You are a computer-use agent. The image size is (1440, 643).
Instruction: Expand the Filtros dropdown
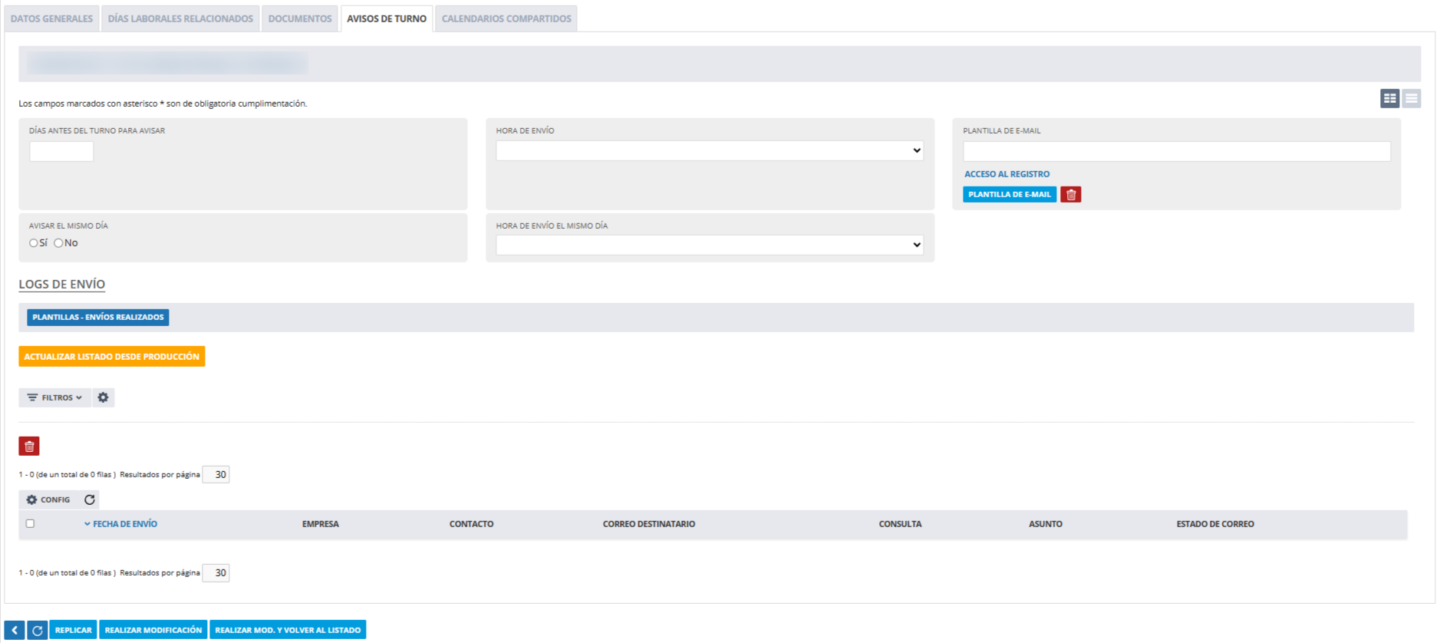point(55,398)
